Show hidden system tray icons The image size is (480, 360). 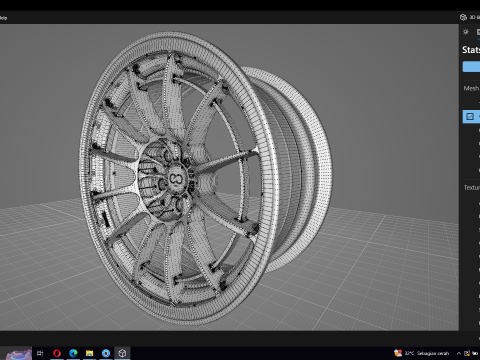point(459,353)
